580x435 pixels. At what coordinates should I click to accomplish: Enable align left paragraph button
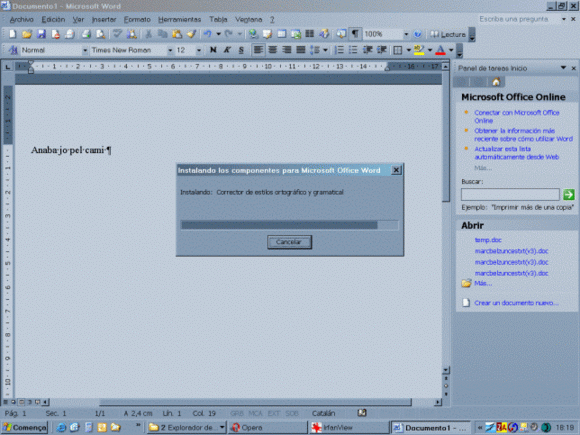click(258, 50)
